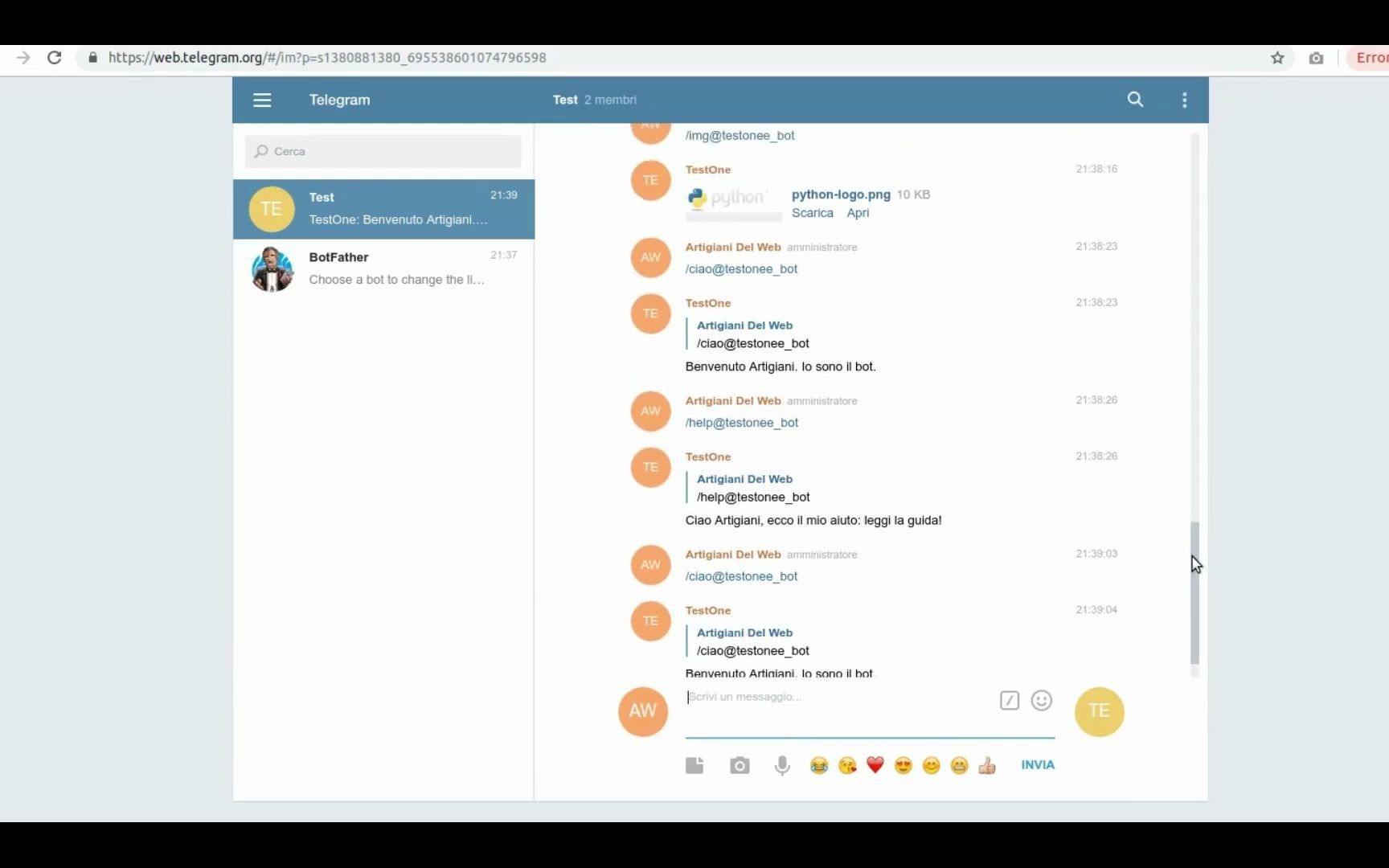Insert the grinning face emoji
Screen dimensions: 1389x868
(959, 765)
